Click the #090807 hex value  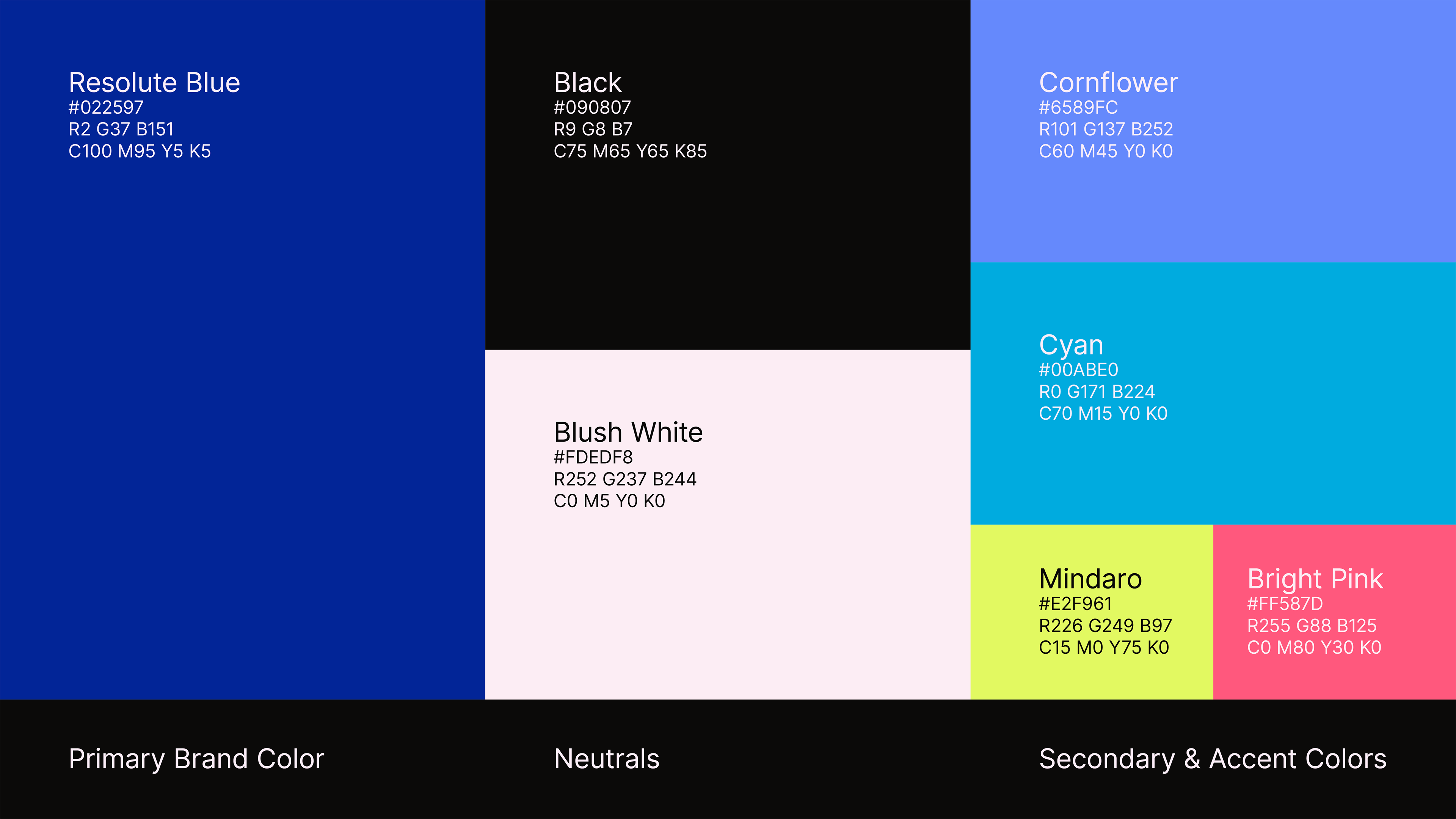tap(592, 107)
